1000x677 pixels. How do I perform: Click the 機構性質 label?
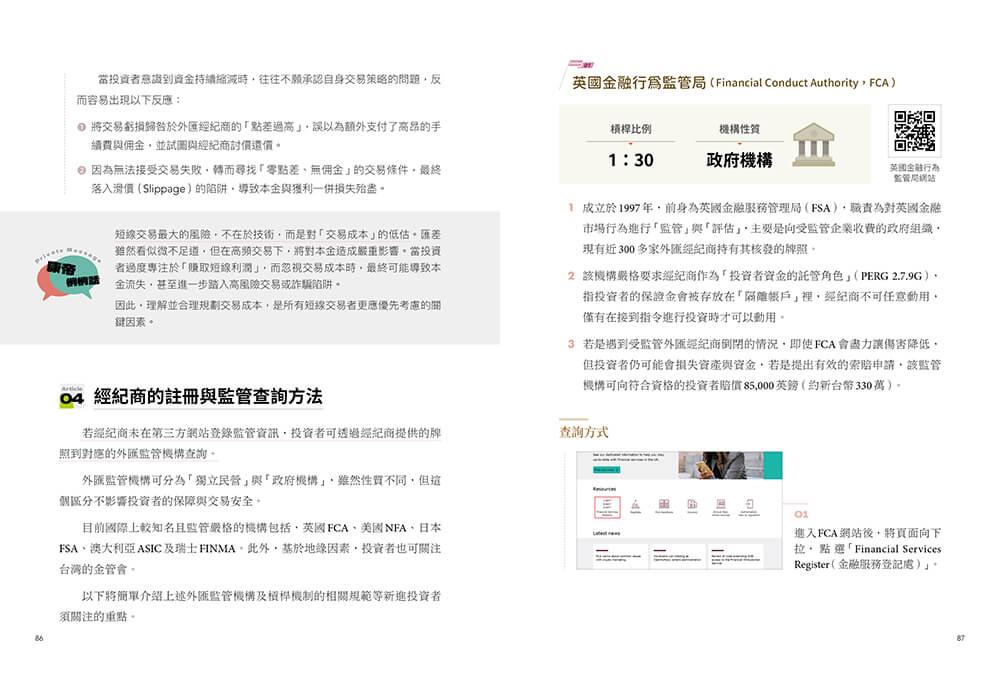pos(739,129)
